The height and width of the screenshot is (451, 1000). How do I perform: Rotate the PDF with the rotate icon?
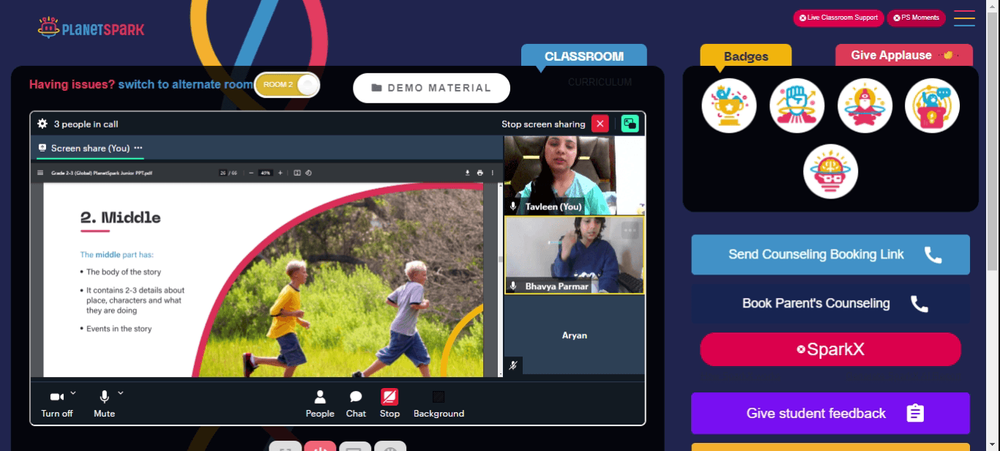pyautogui.click(x=308, y=172)
